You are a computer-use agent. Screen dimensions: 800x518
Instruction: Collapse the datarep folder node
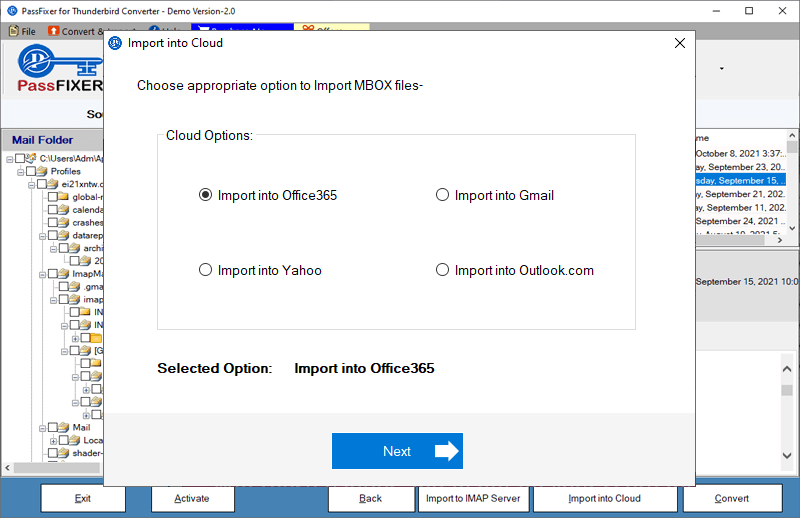tap(42, 236)
